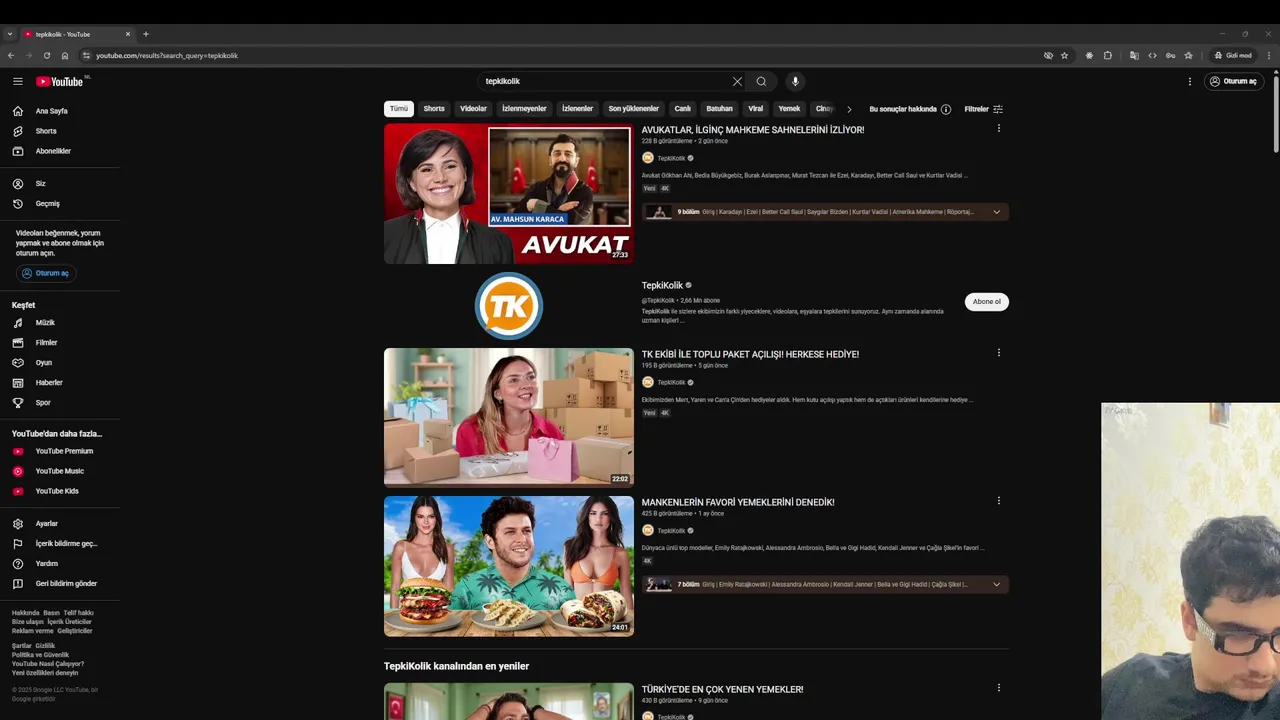Select the İzlenmeyenler filter chip
The height and width of the screenshot is (720, 1280).
(524, 109)
